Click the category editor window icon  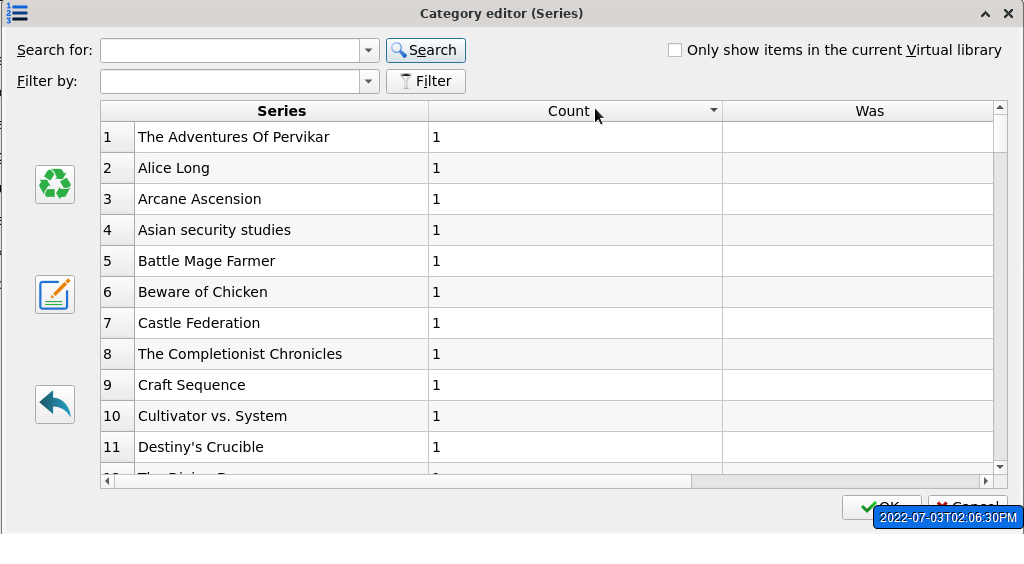[x=16, y=13]
